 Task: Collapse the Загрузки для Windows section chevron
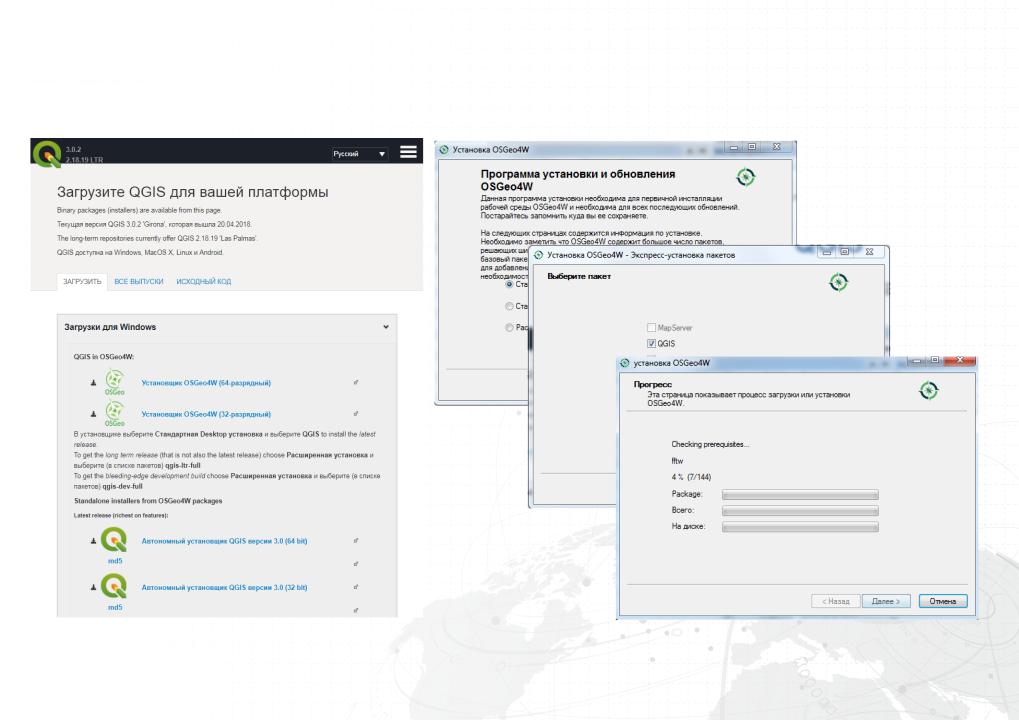coord(386,327)
